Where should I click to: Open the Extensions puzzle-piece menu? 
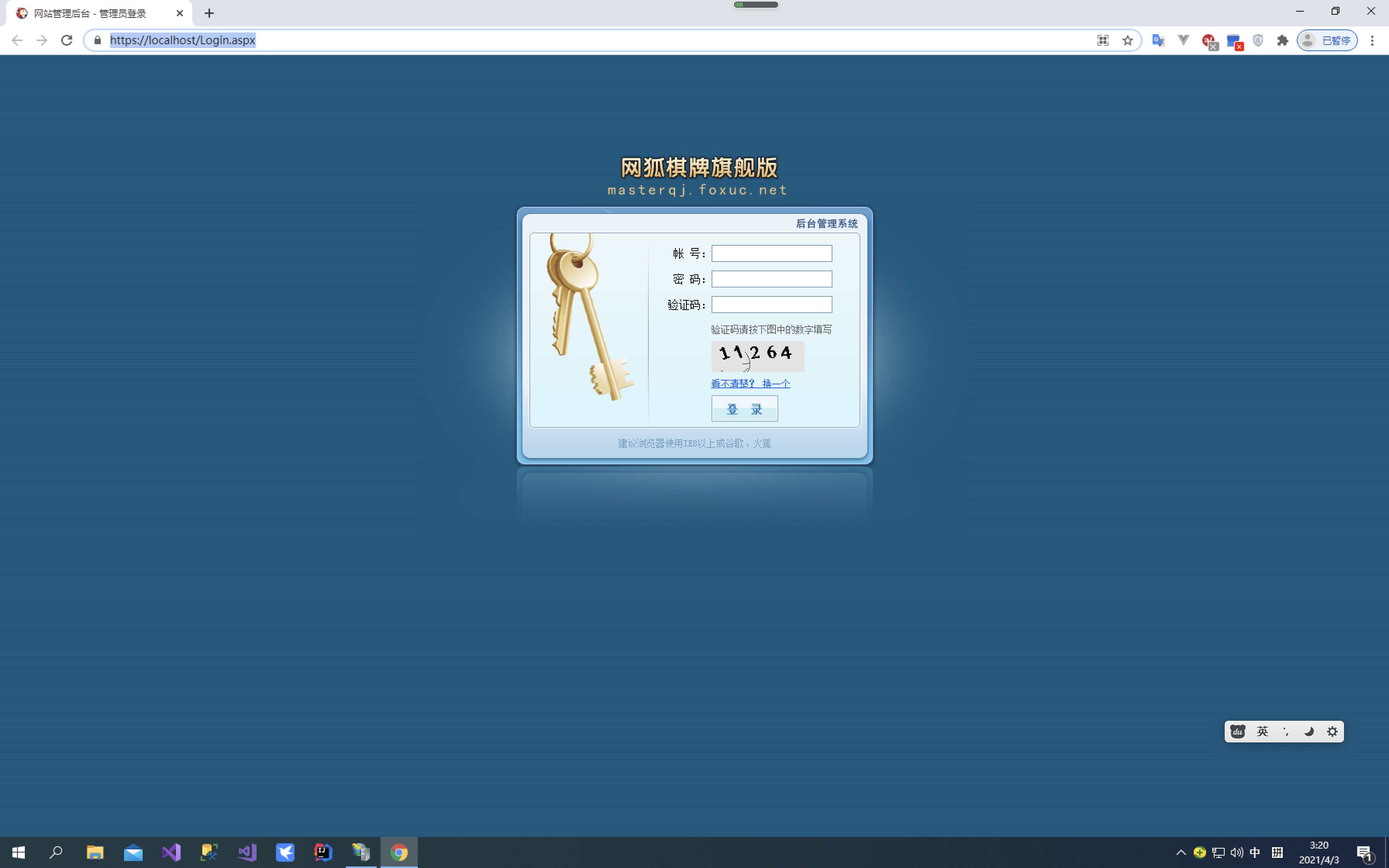pyautogui.click(x=1282, y=40)
